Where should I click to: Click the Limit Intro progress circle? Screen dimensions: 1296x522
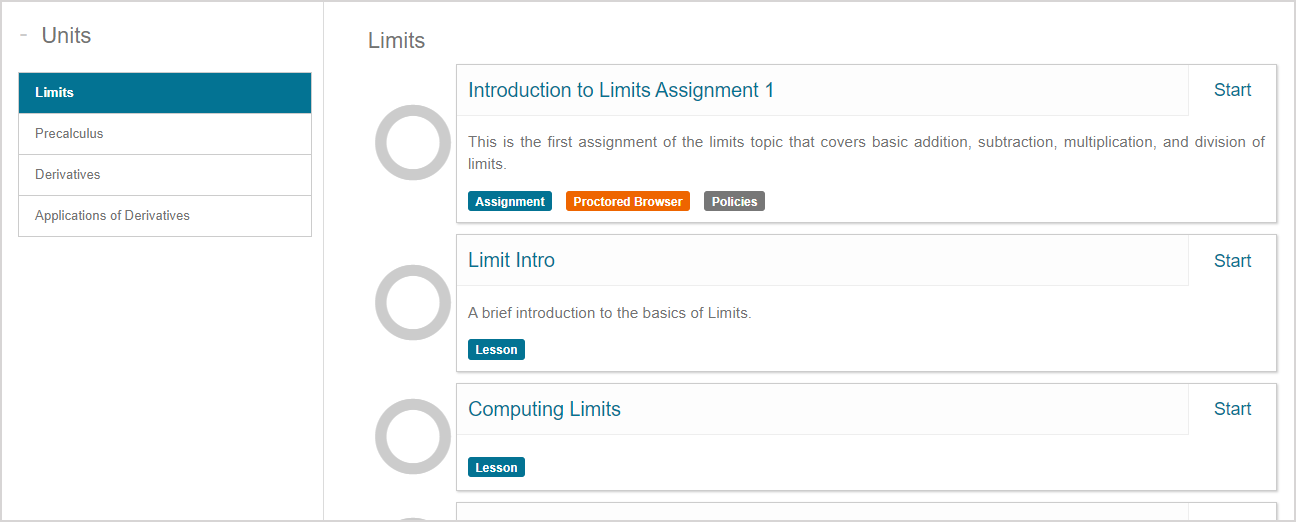[413, 303]
